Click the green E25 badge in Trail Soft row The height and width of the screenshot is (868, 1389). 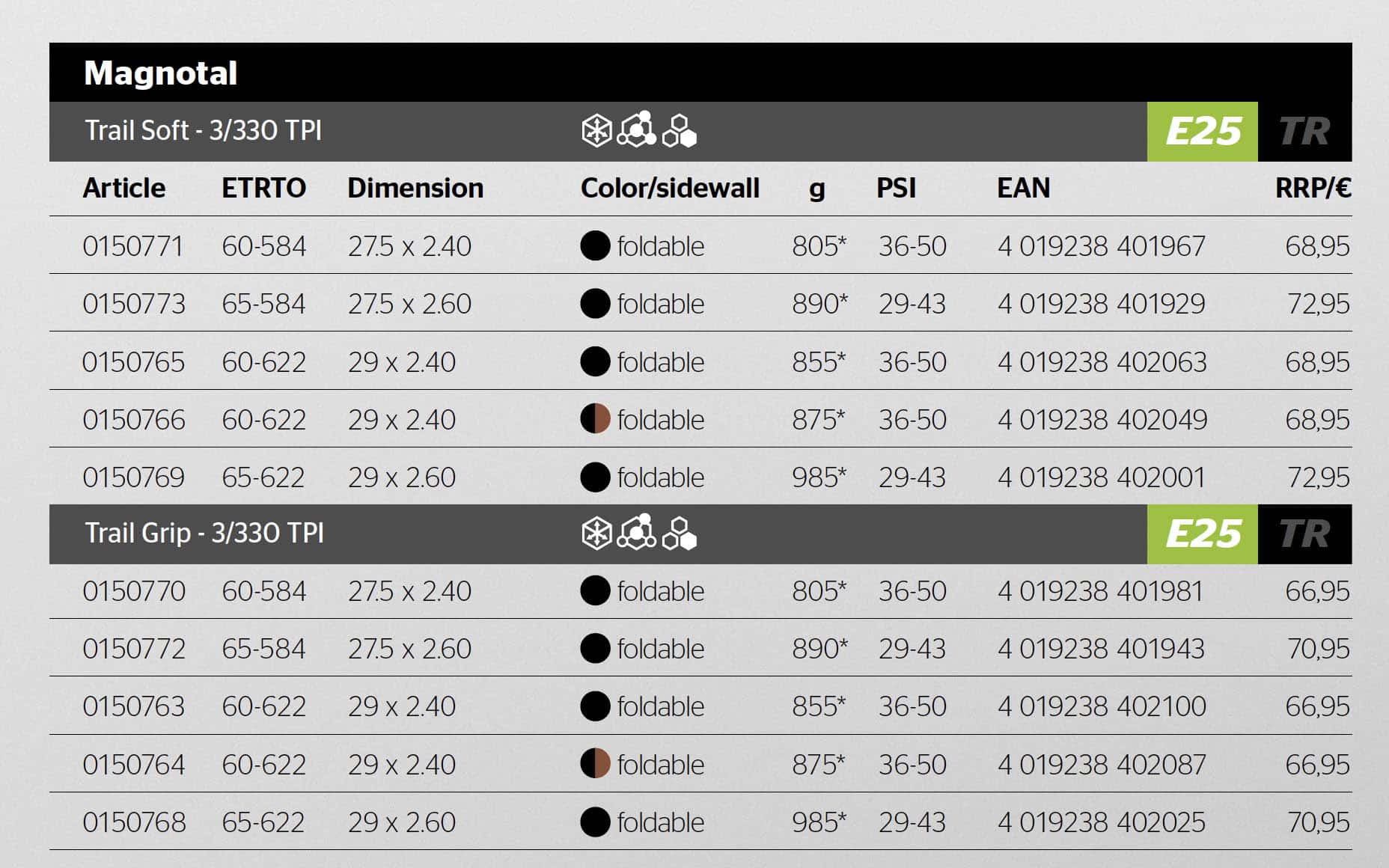[x=1202, y=132]
